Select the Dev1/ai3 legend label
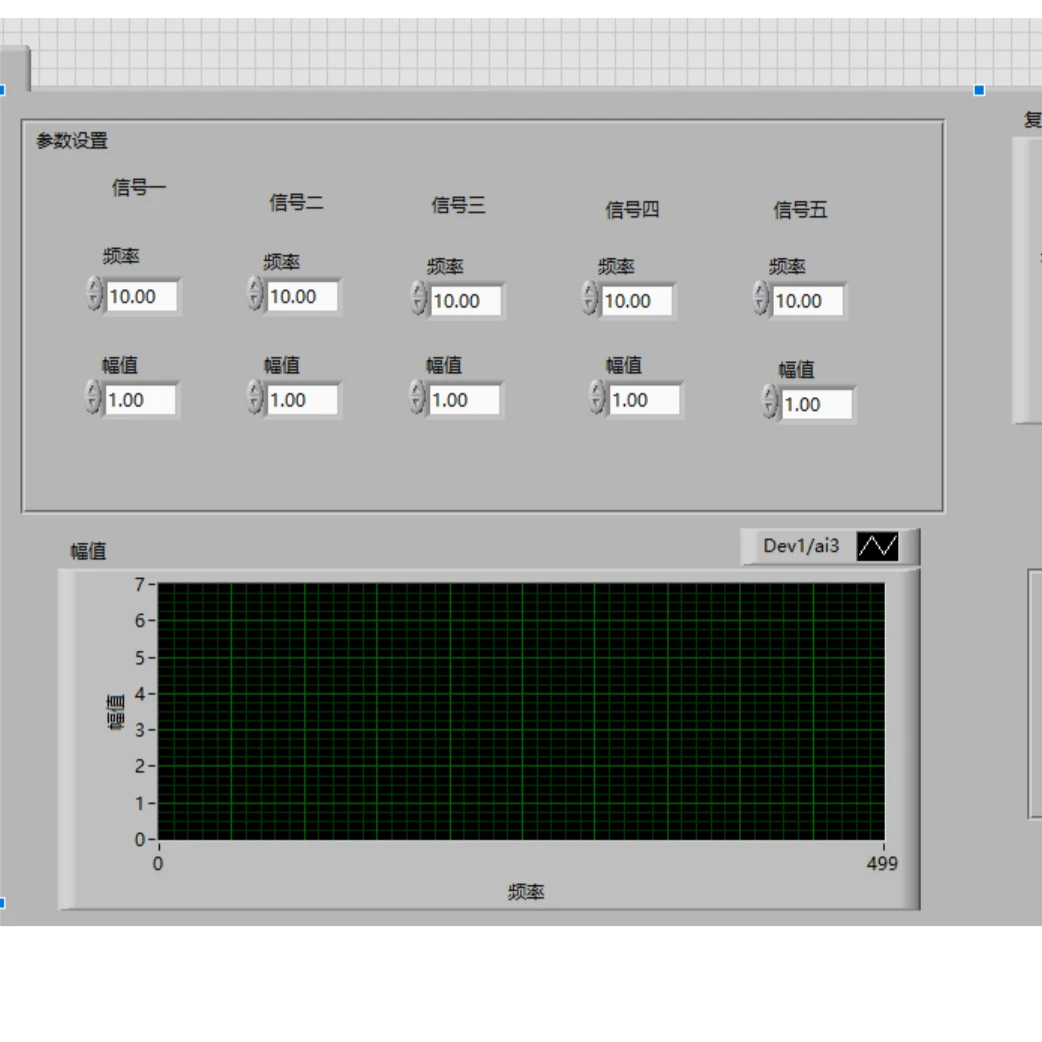 pos(801,546)
